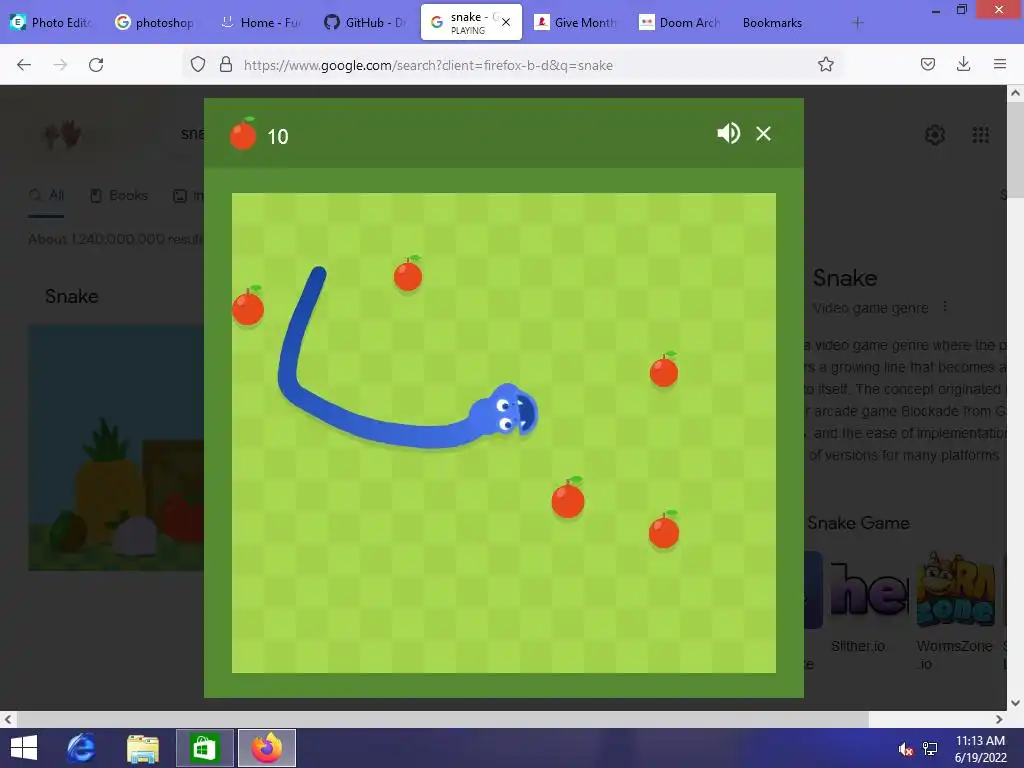Click Firefox icon in taskbar
This screenshot has width=1024, height=768.
(266, 748)
